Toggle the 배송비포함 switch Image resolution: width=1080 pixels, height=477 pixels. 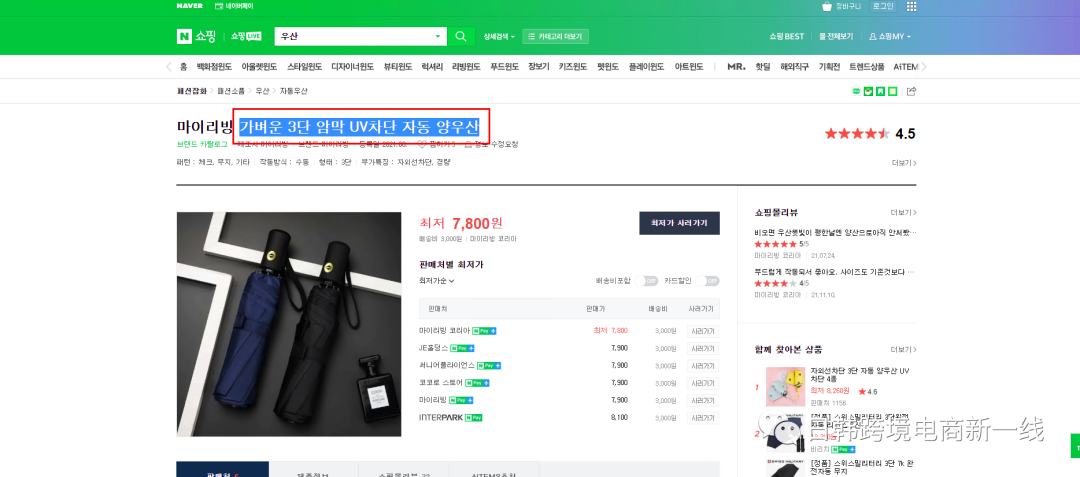point(647,281)
